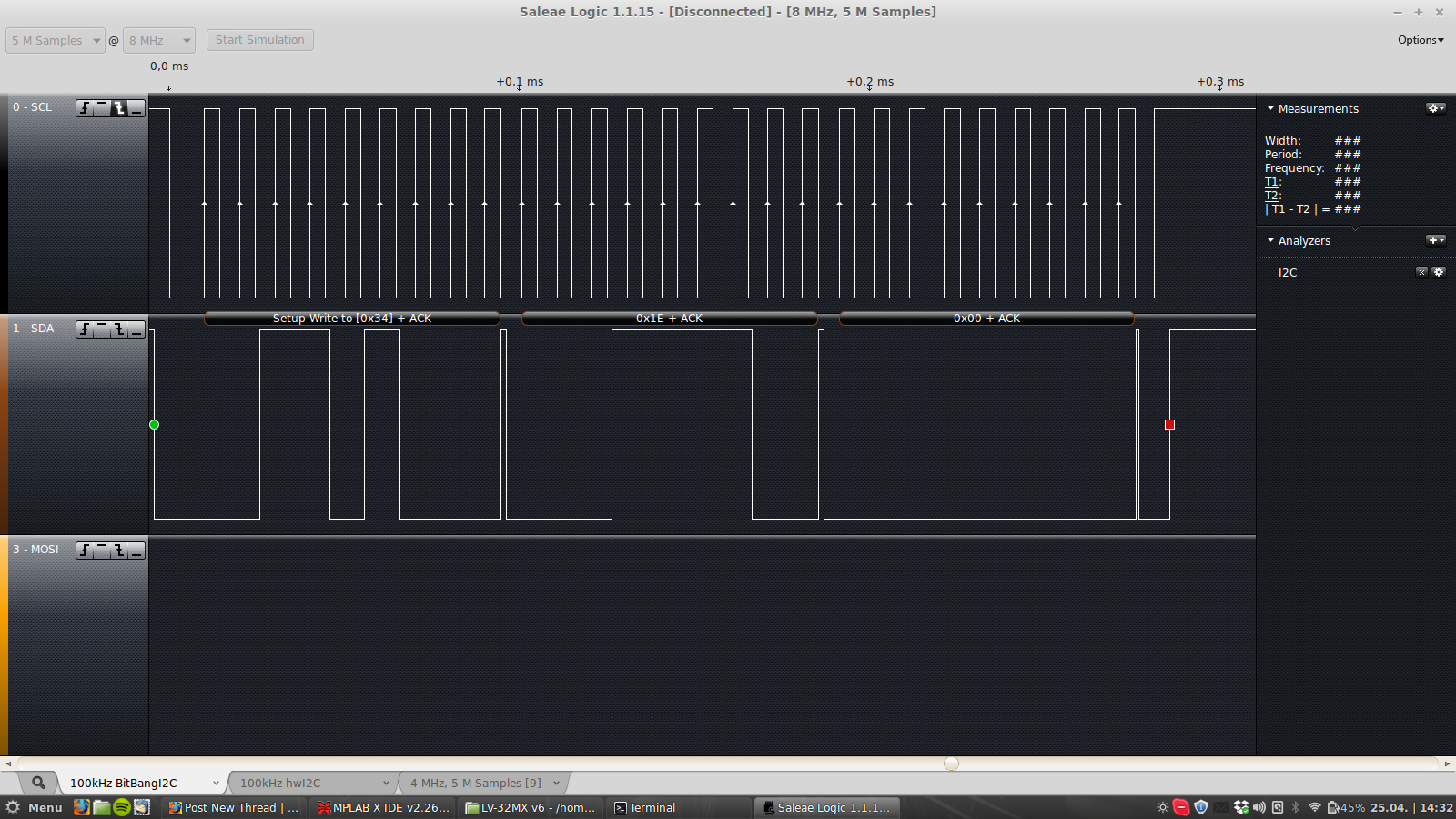Open the Wi-Fi network tray icon
This screenshot has height=819, width=1456.
[x=1314, y=807]
